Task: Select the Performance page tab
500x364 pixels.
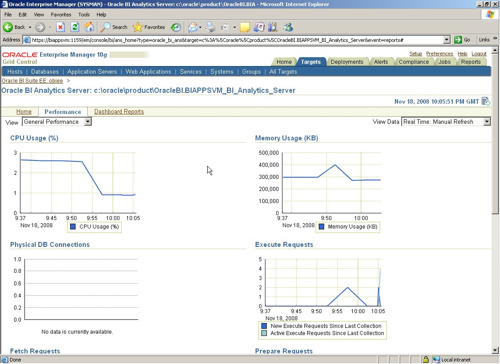Action: 63,112
